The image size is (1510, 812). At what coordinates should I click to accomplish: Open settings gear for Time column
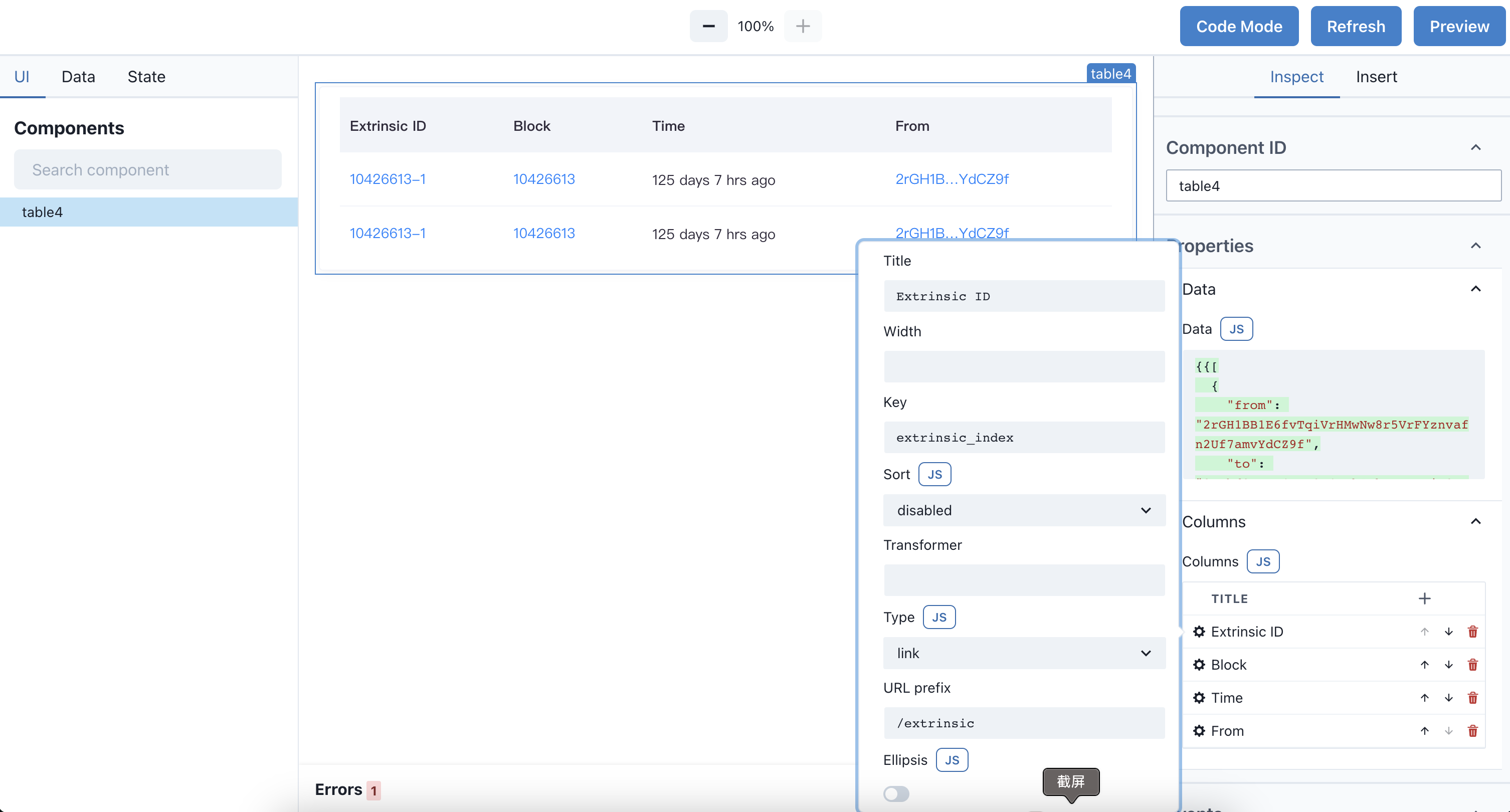tap(1199, 698)
